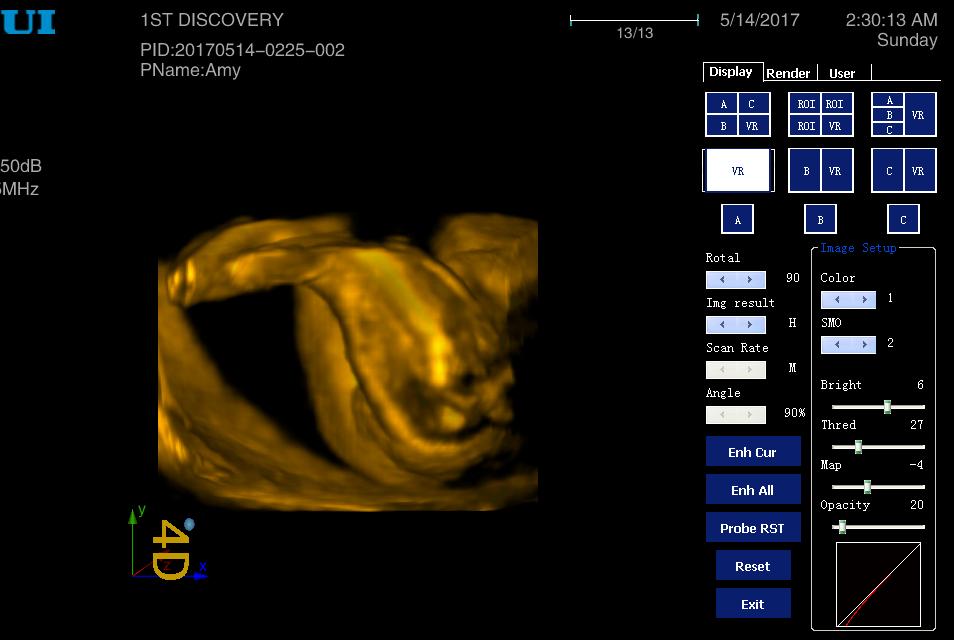Image resolution: width=954 pixels, height=640 pixels.
Task: Switch to single VR full view layout
Action: coord(738,171)
